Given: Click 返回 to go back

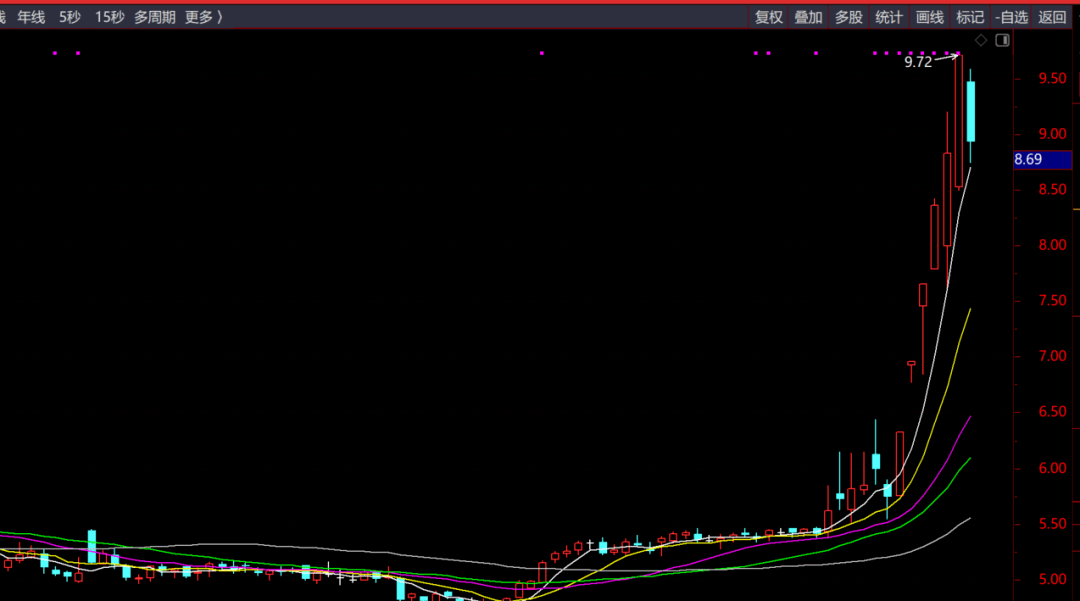Looking at the screenshot, I should tap(1052, 17).
